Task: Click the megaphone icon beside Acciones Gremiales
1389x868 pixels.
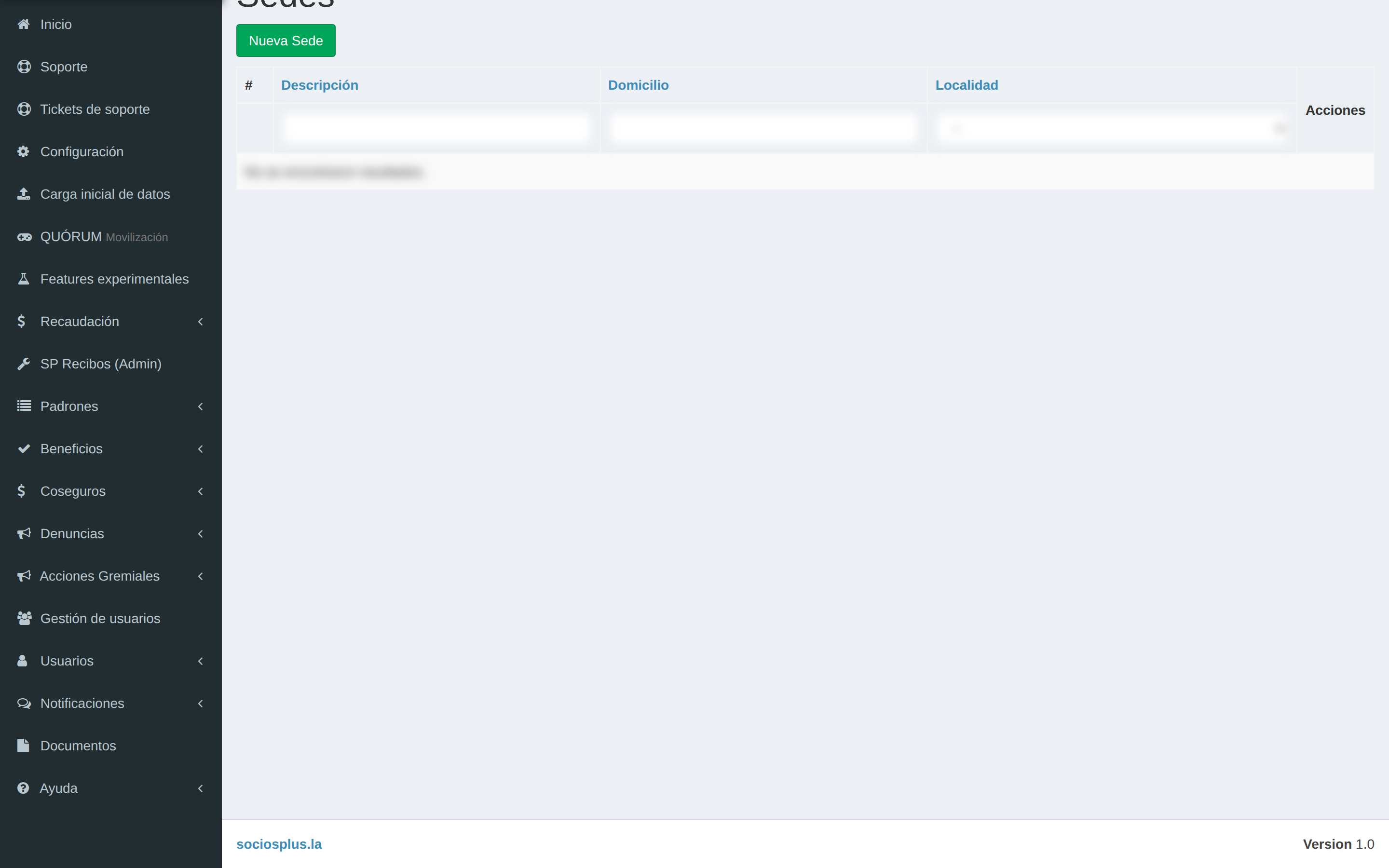Action: 24,576
